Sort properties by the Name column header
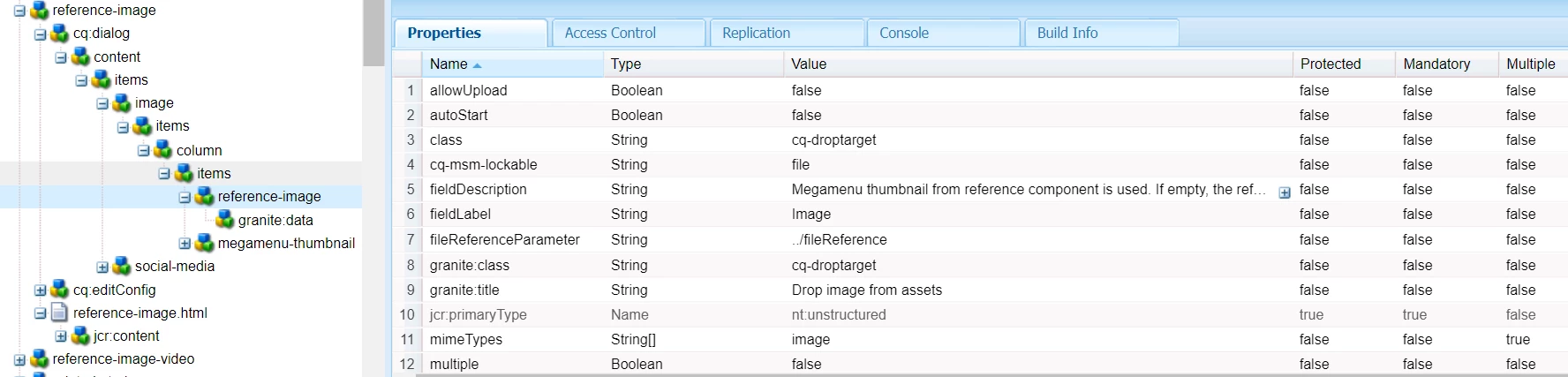1568x377 pixels. pos(449,64)
